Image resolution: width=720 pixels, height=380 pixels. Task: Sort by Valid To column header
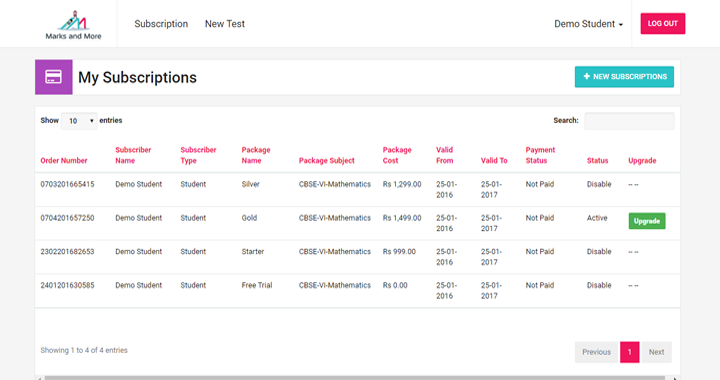click(494, 161)
